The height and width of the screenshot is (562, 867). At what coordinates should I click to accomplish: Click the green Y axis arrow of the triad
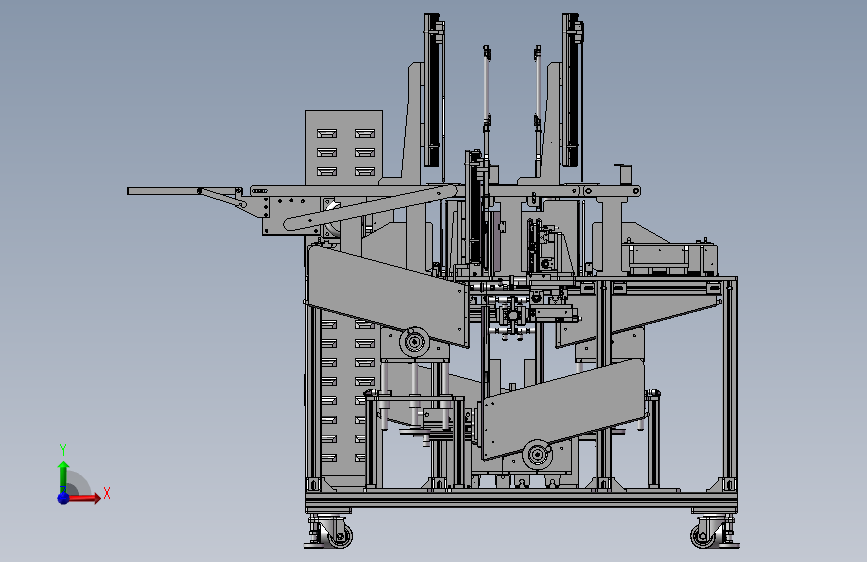(64, 477)
